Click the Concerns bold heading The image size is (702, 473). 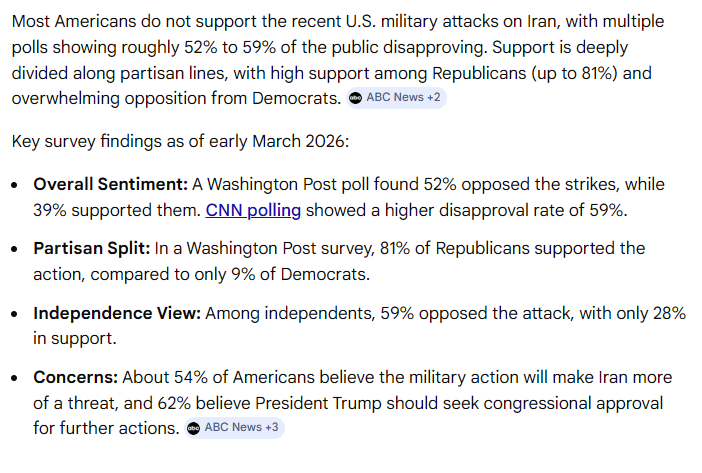[74, 377]
